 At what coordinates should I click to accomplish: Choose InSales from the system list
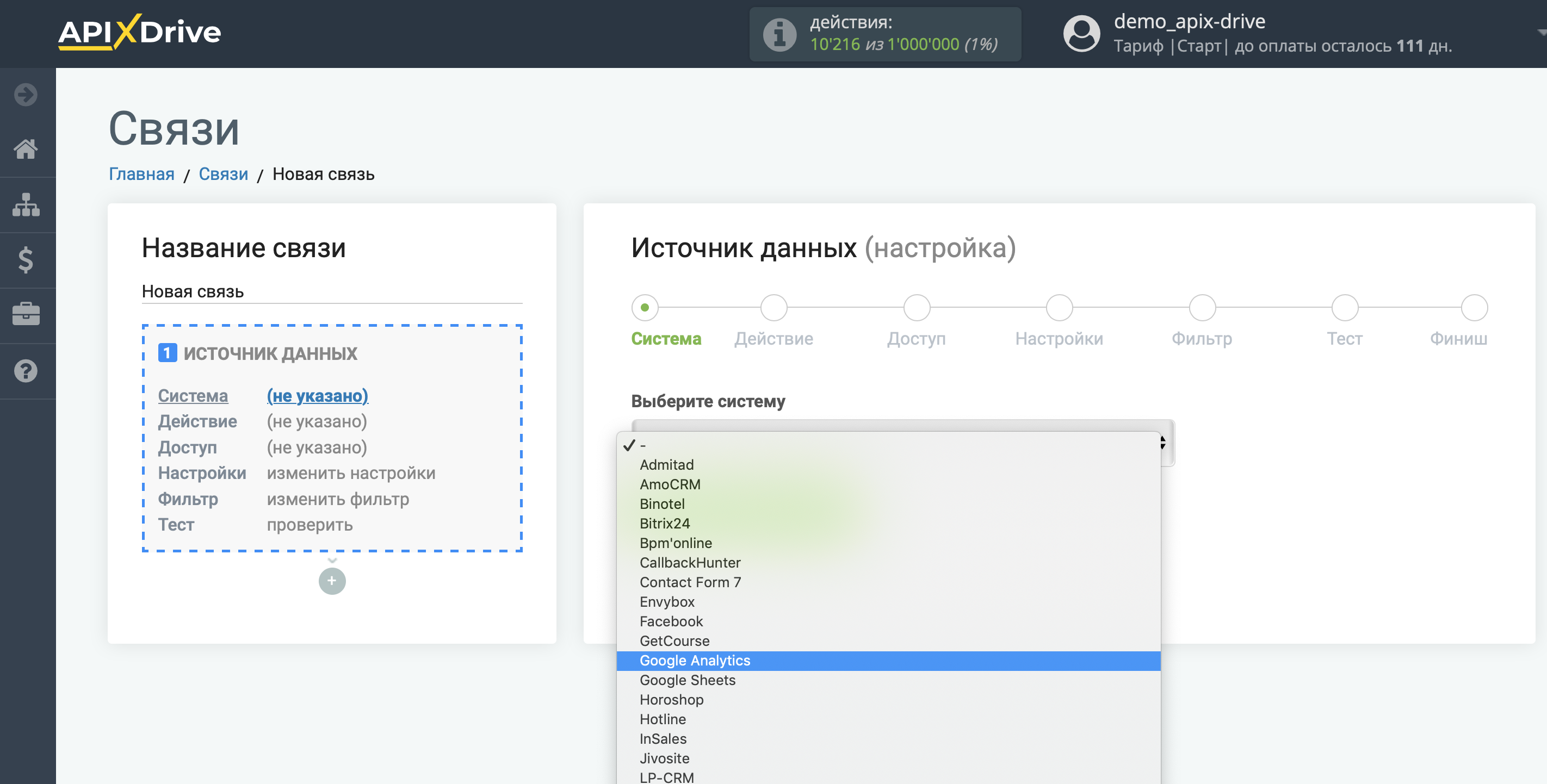tap(888, 739)
